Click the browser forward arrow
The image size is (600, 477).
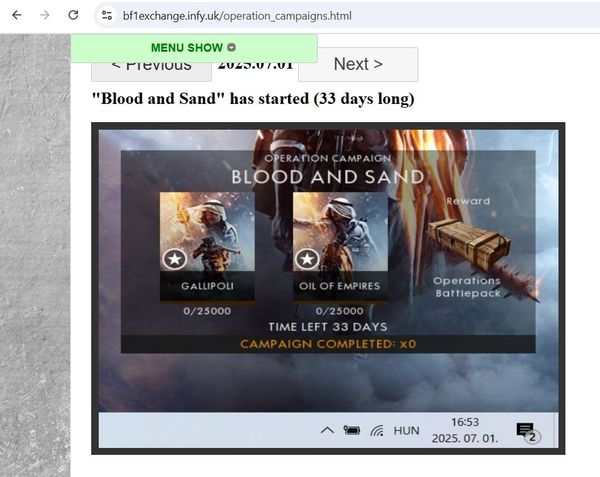tap(44, 16)
